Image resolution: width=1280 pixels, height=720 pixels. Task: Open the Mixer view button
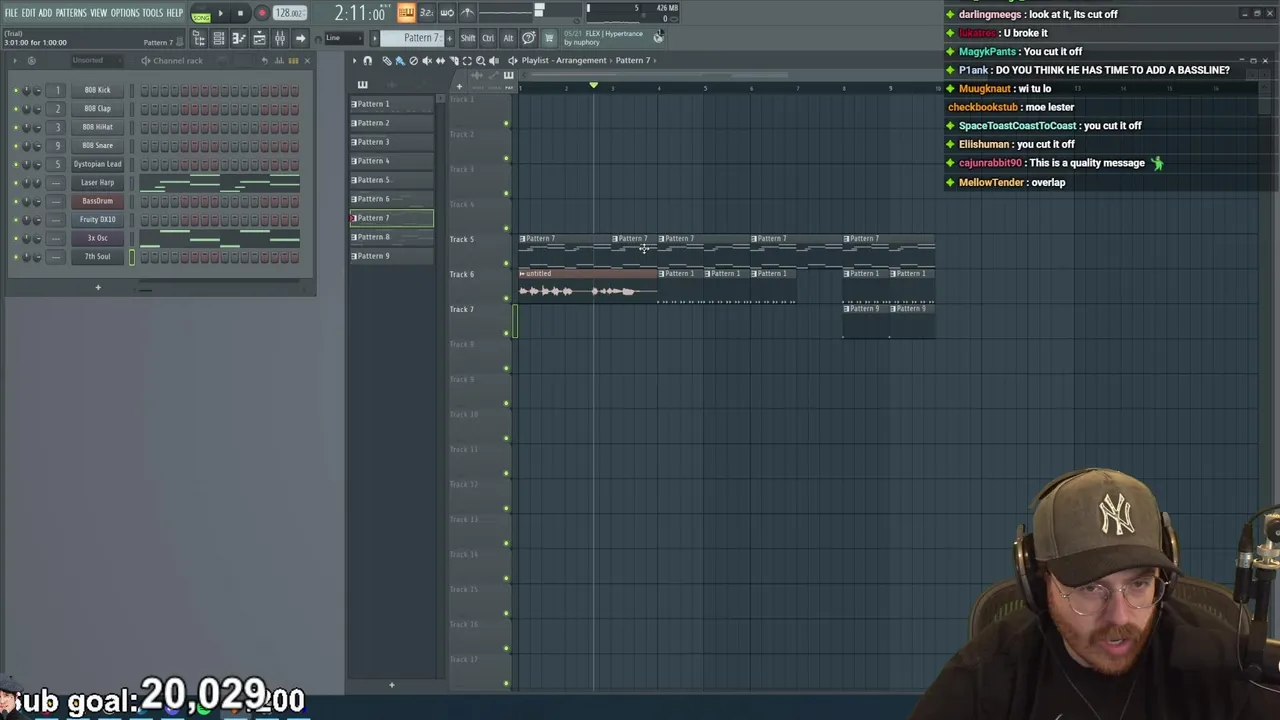click(x=279, y=38)
